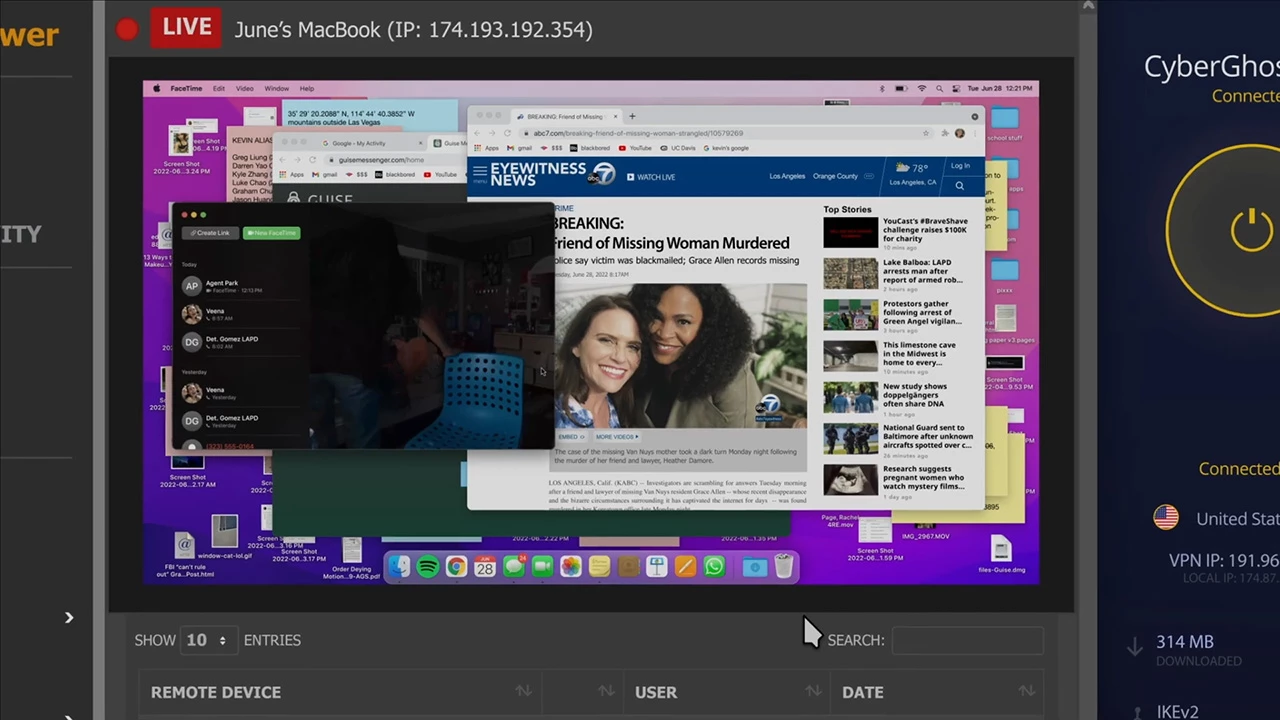Open Messages app in the dock
The height and width of the screenshot is (720, 1280).
(513, 567)
